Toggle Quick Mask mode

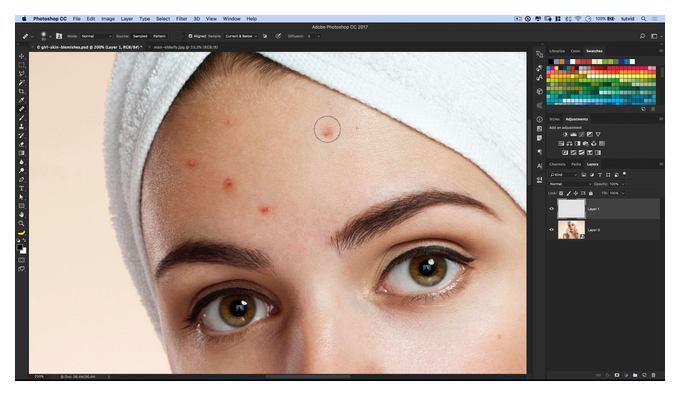point(21,260)
